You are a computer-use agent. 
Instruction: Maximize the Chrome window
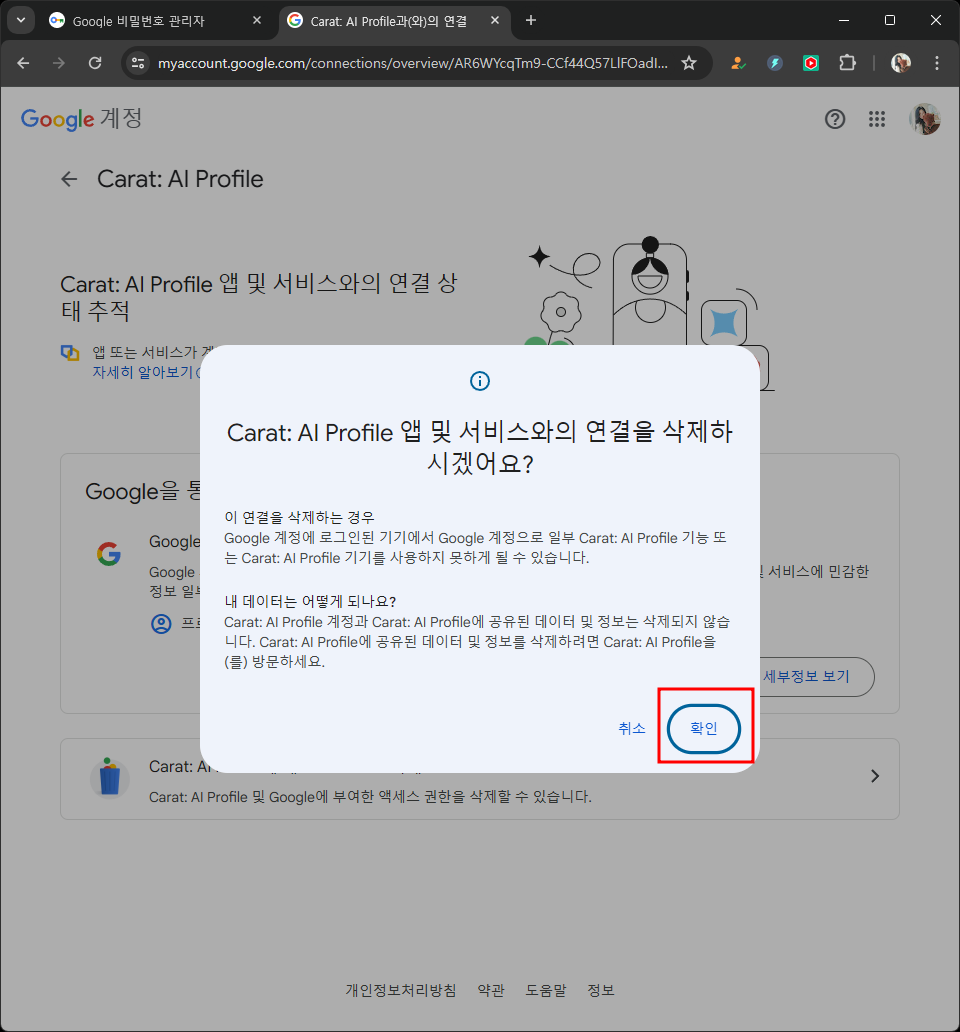coord(890,20)
